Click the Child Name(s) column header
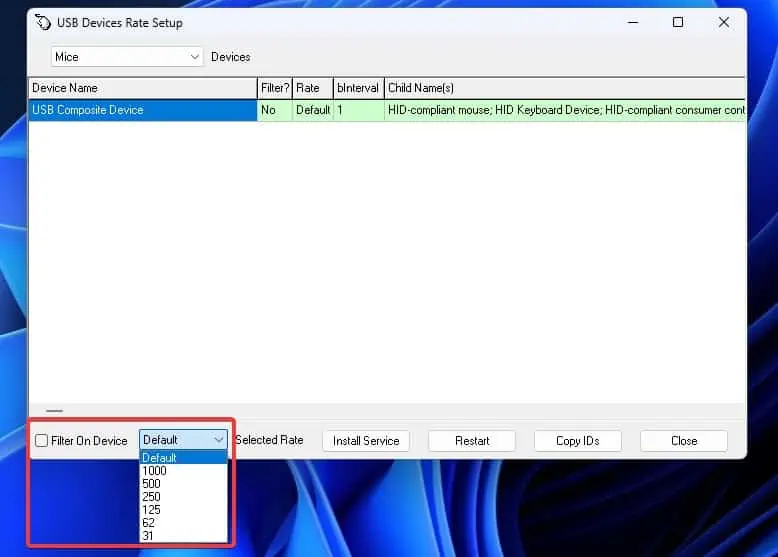Screen dimensions: 778x557 tap(565, 88)
